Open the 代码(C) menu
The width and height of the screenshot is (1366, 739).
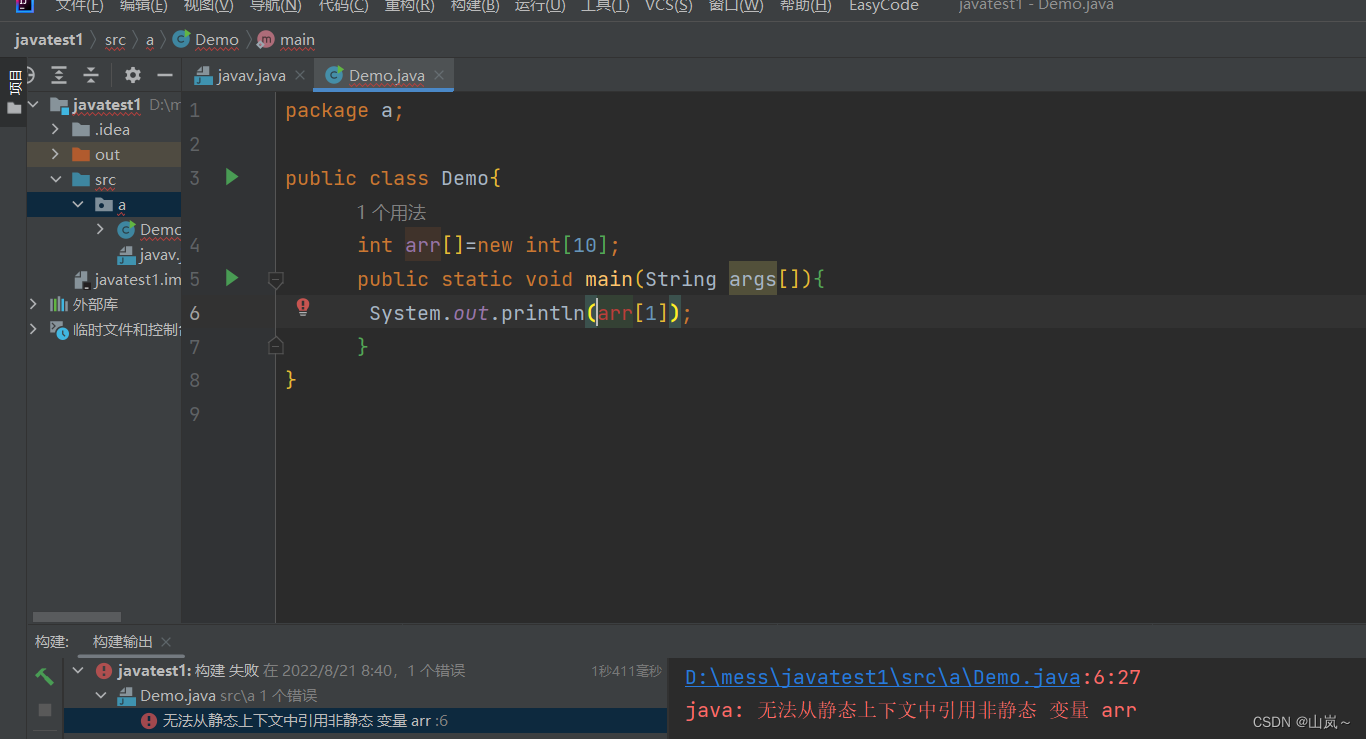point(343,6)
